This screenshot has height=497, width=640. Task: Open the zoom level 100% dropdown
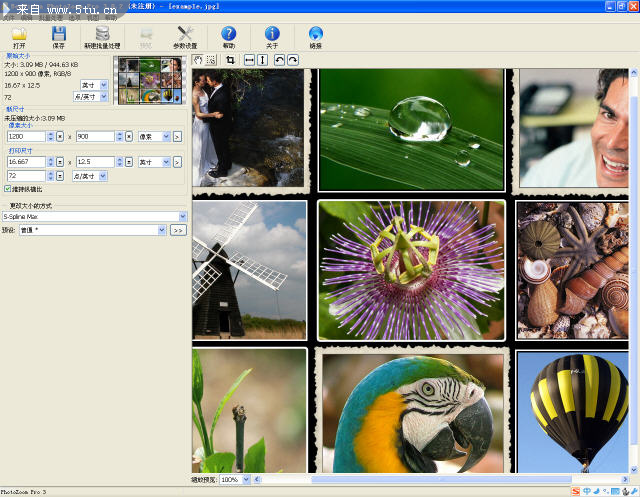tap(246, 480)
